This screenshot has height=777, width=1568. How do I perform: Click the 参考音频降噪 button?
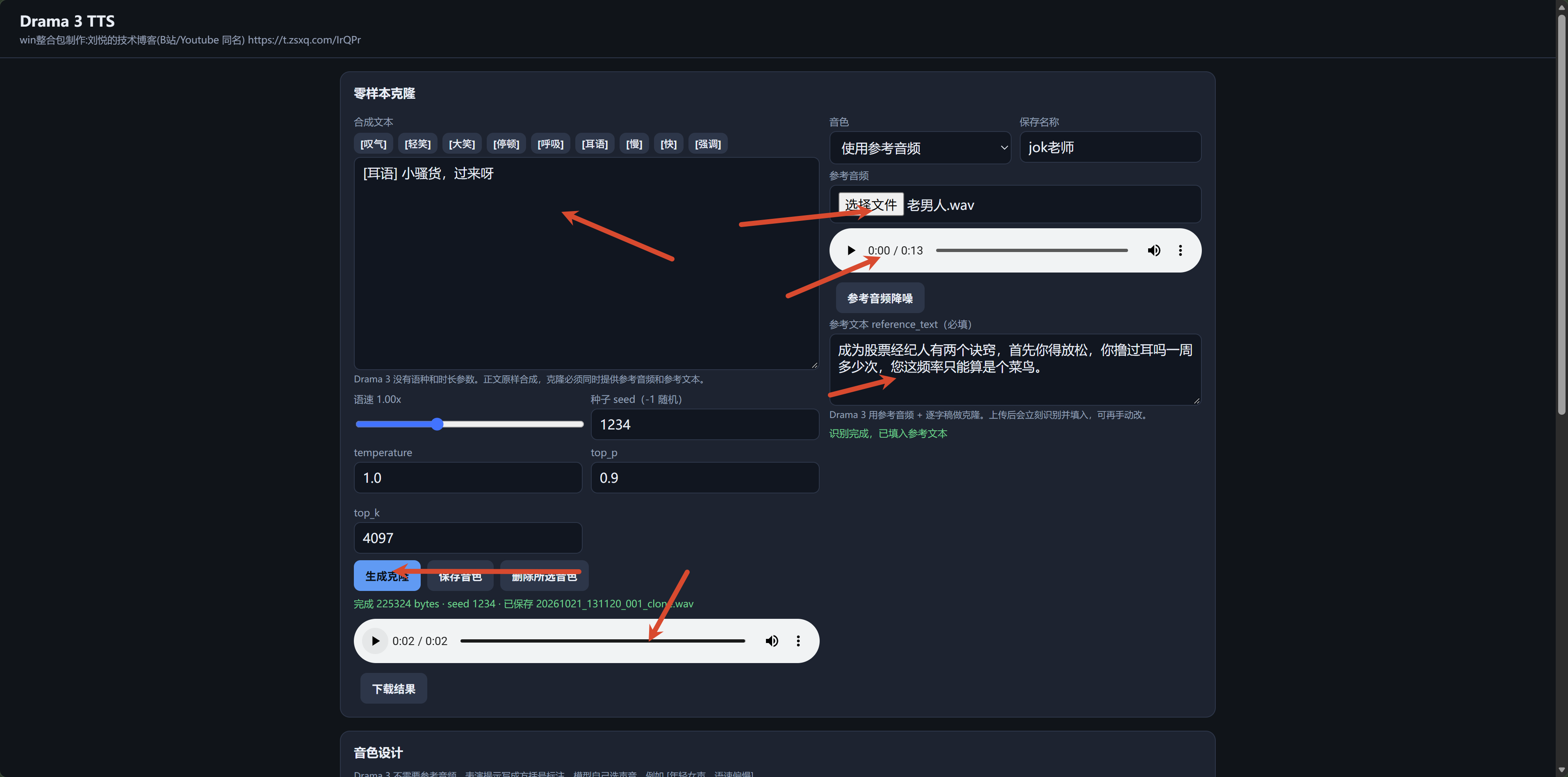click(880, 298)
